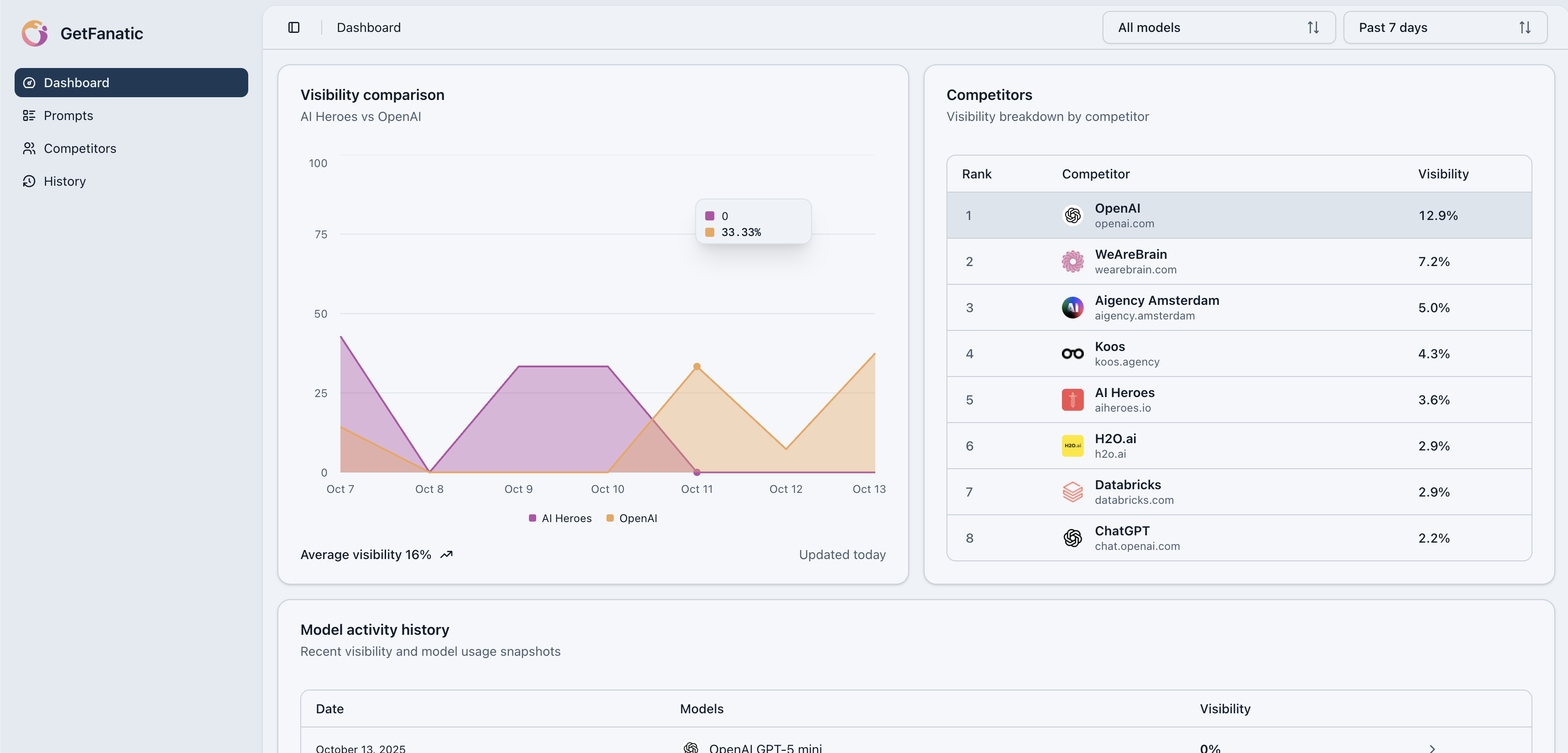Click the Prompts icon in the sidebar
Viewport: 1568px width, 753px height.
pyautogui.click(x=29, y=115)
